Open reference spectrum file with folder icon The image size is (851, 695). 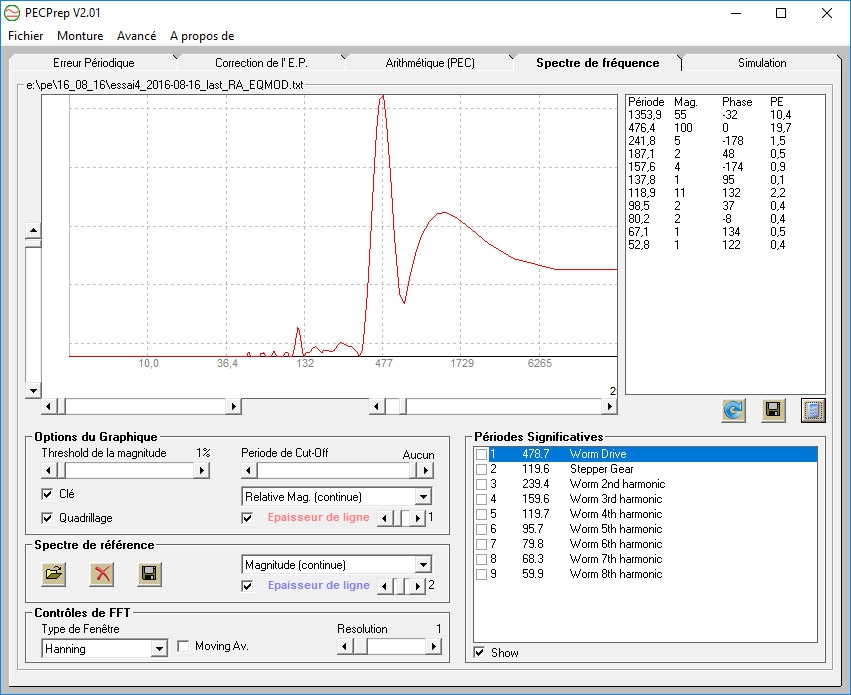pos(54,573)
